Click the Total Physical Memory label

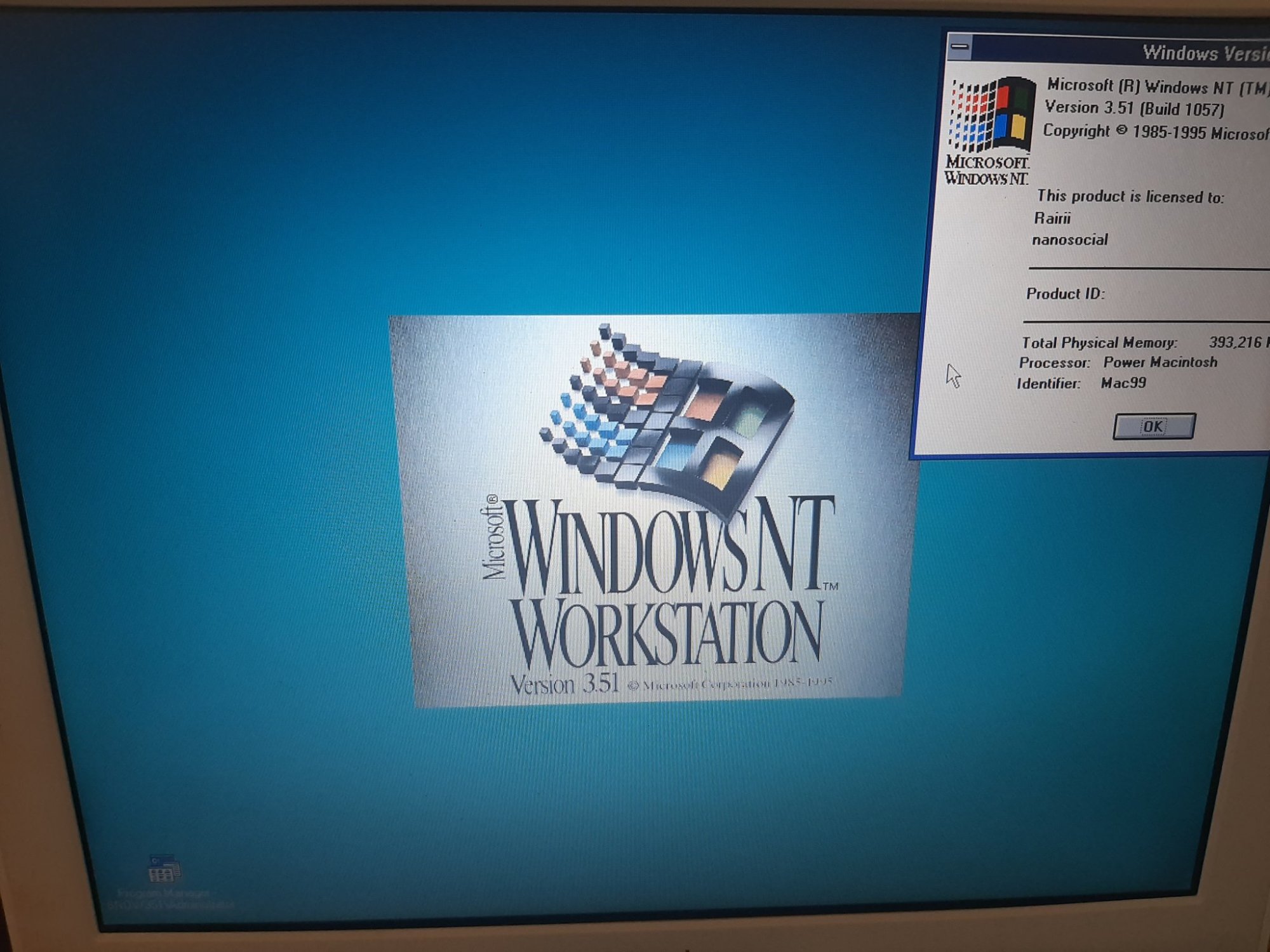(1099, 343)
